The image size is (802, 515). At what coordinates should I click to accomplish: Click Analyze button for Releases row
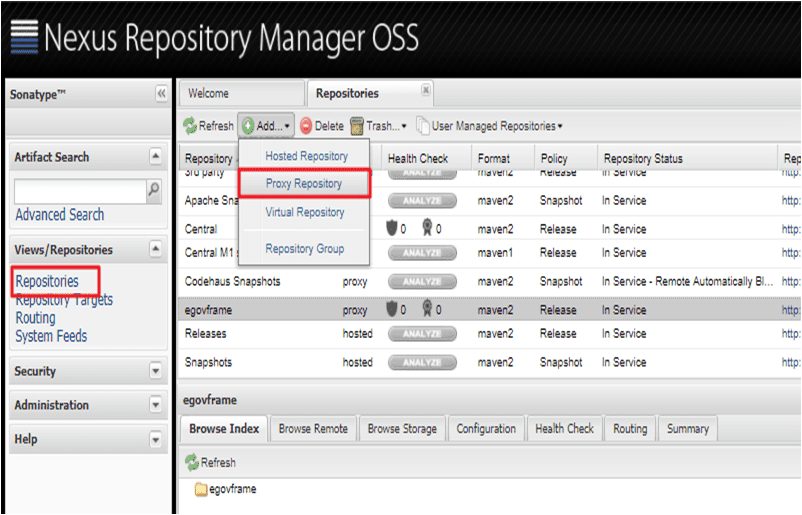(x=422, y=333)
